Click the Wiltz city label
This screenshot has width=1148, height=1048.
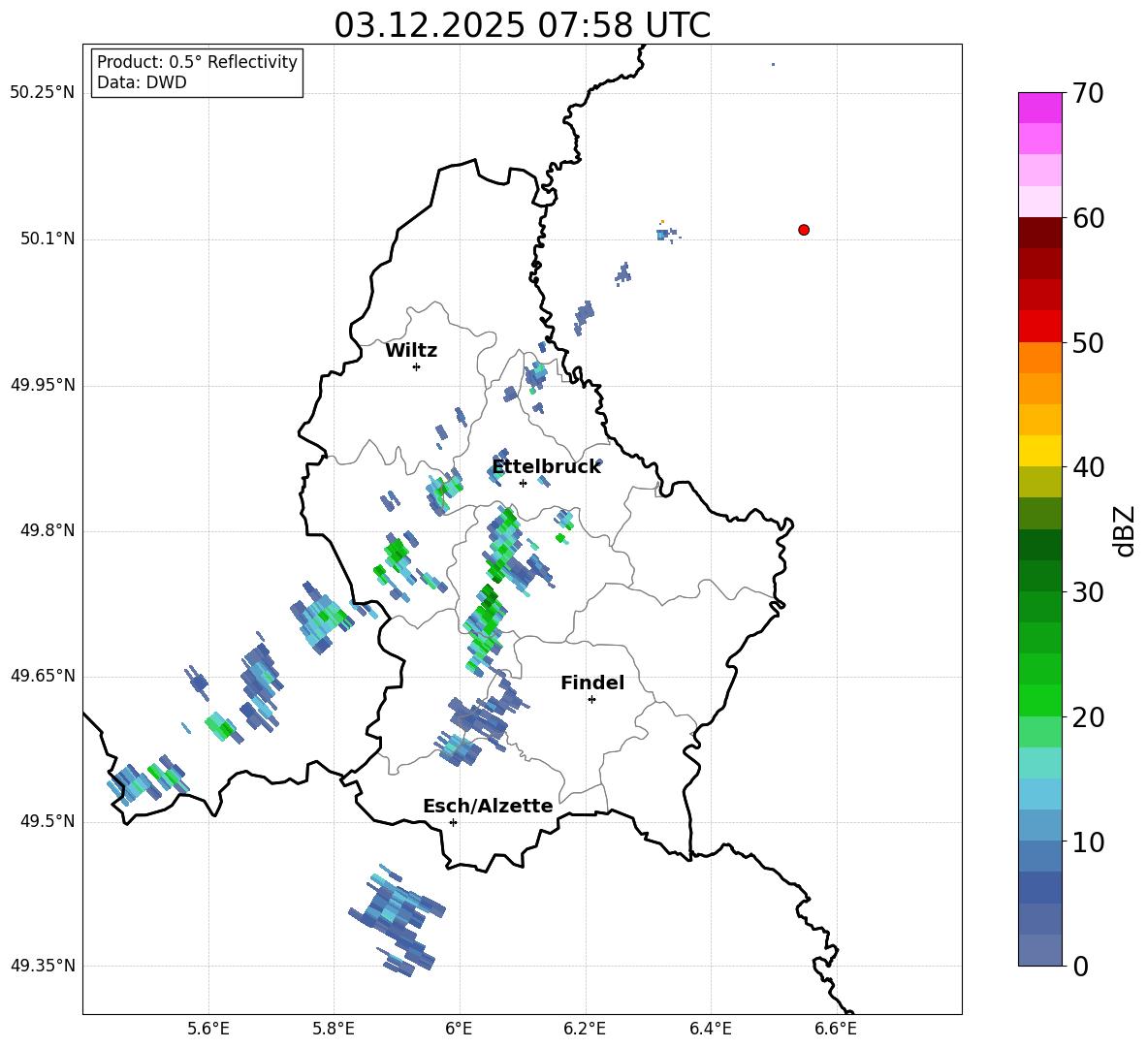click(x=411, y=351)
